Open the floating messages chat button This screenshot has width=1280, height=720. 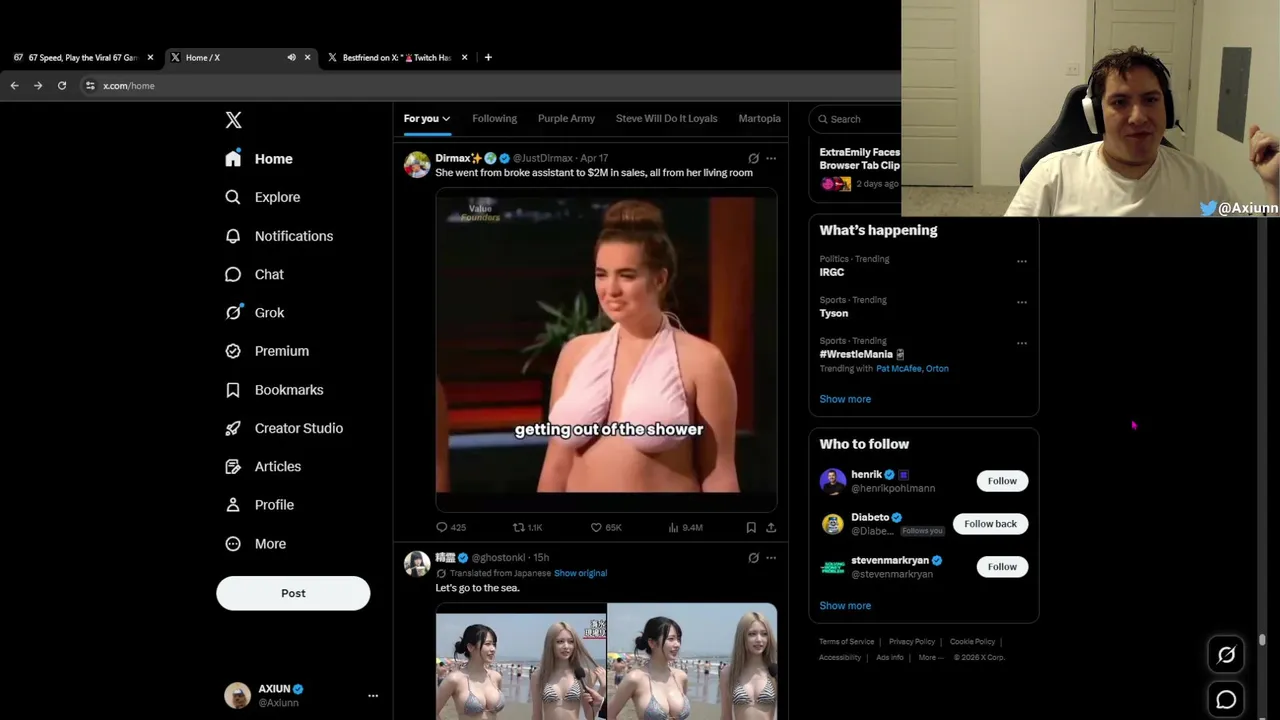click(1226, 700)
